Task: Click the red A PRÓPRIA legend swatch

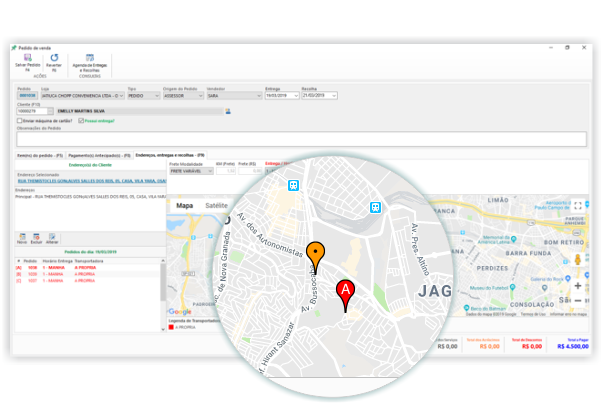Action: (171, 327)
